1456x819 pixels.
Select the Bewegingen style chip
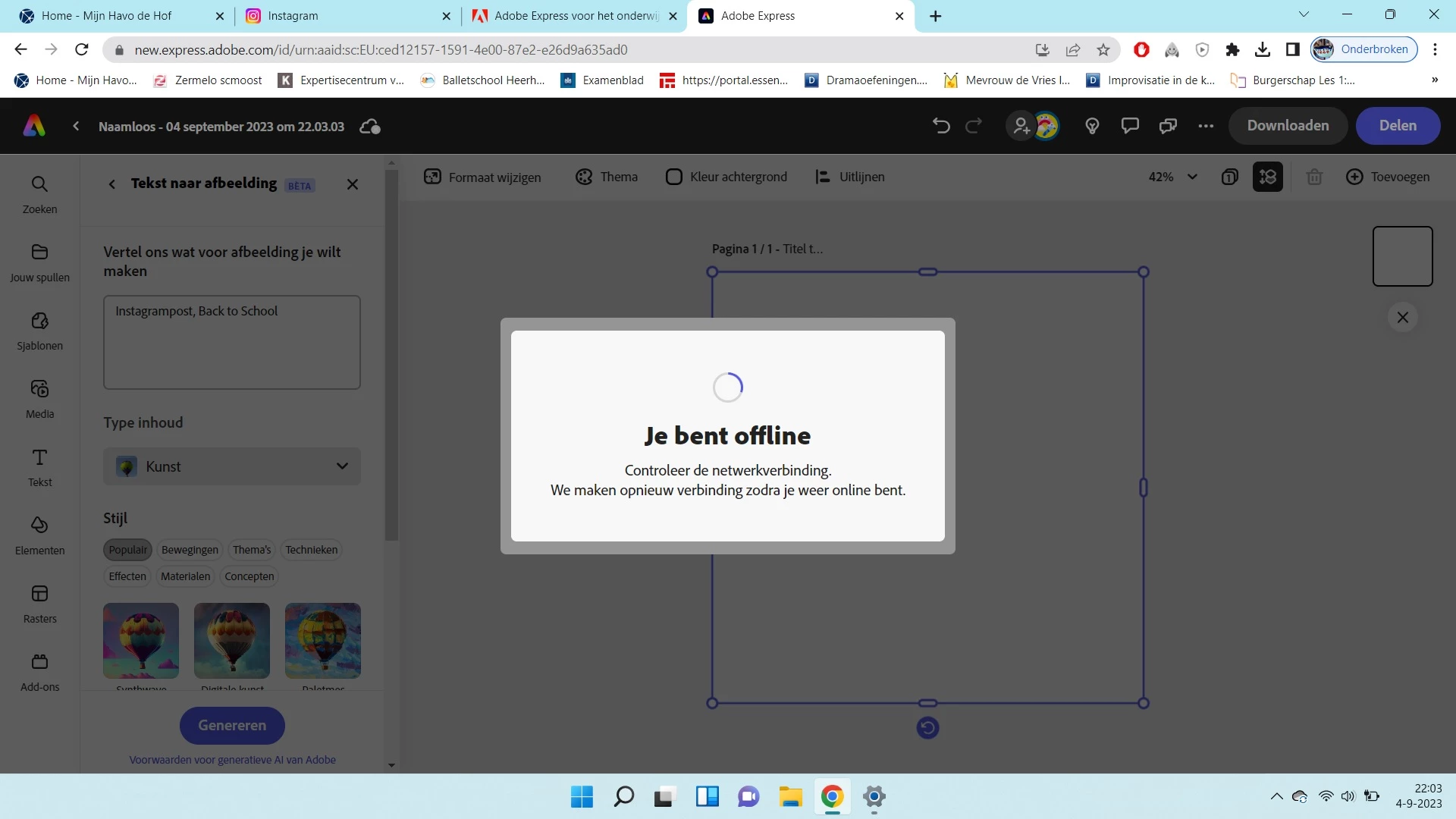(190, 550)
